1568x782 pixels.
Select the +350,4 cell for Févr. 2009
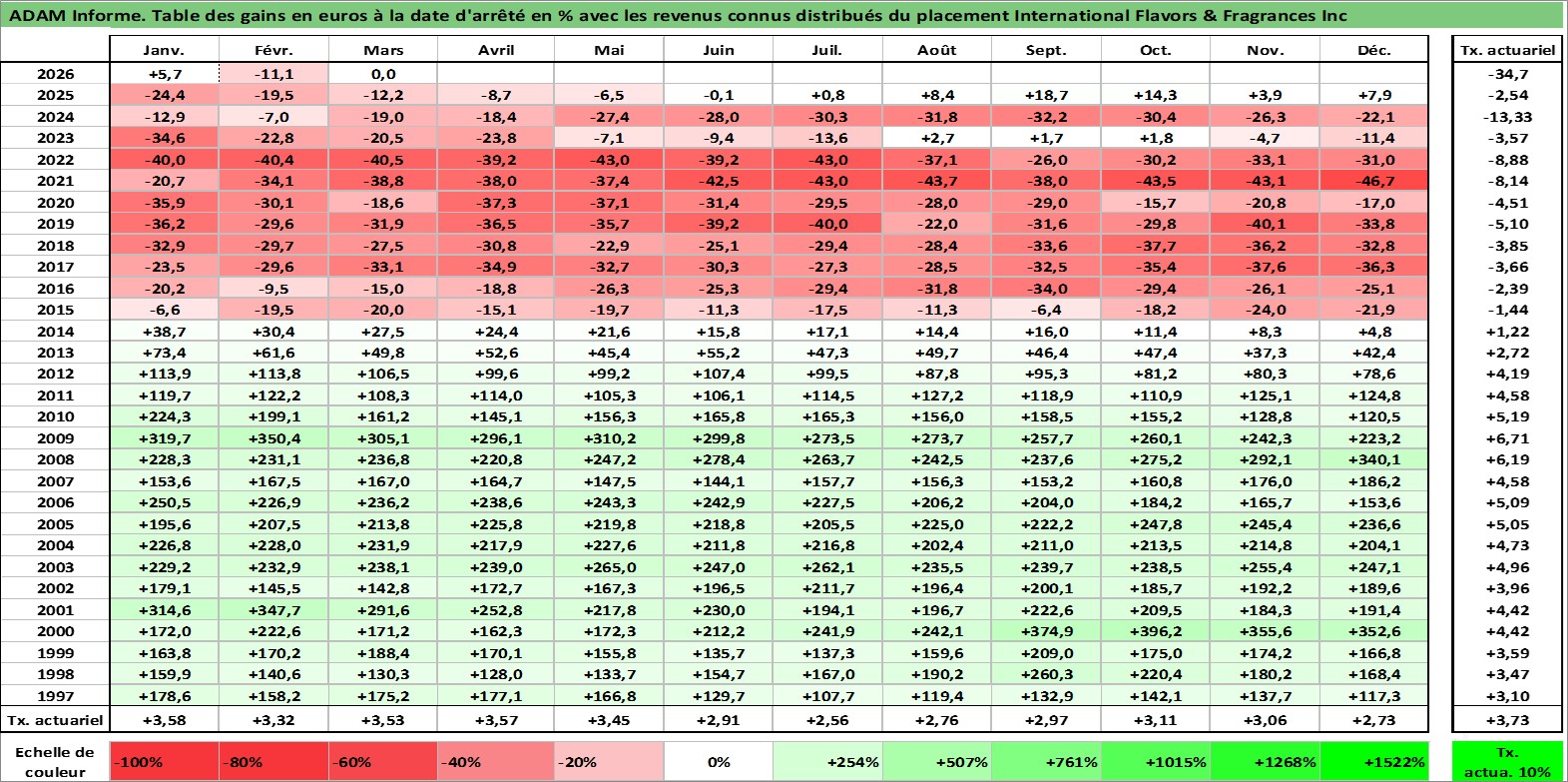click(x=273, y=438)
